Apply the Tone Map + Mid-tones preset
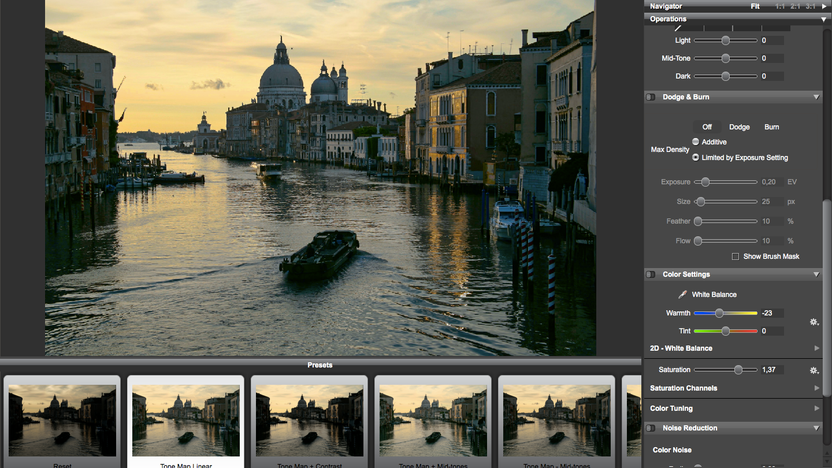Viewport: 832px width, 468px height. (x=433, y=422)
